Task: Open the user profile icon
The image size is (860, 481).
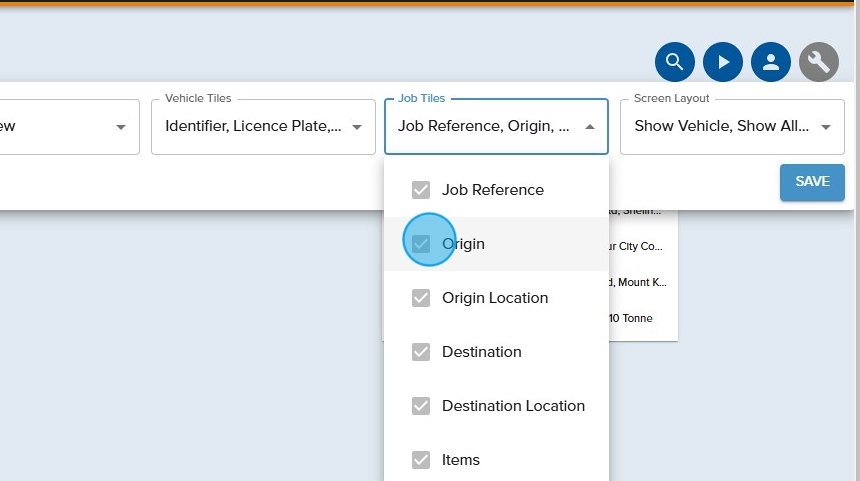Action: [x=771, y=62]
